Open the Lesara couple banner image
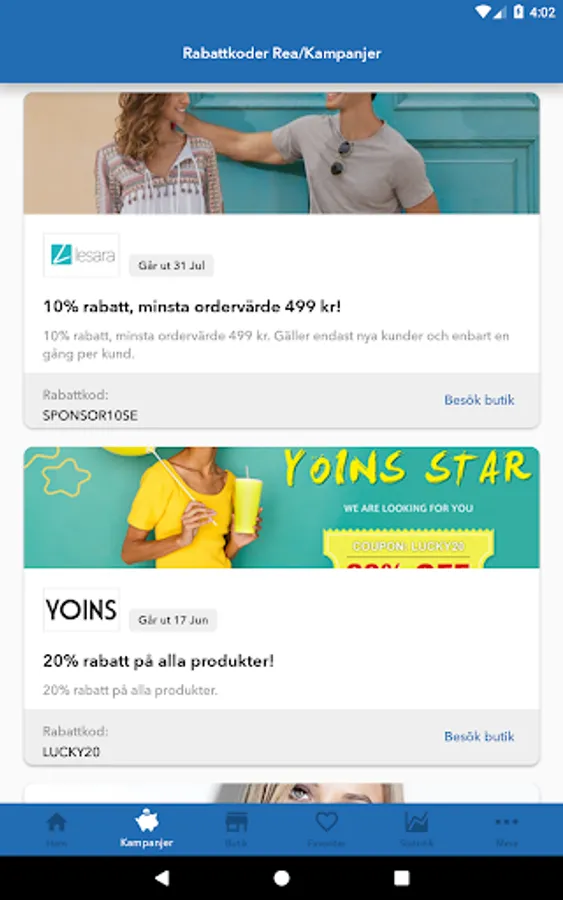Image resolution: width=563 pixels, height=900 pixels. pyautogui.click(x=281, y=153)
